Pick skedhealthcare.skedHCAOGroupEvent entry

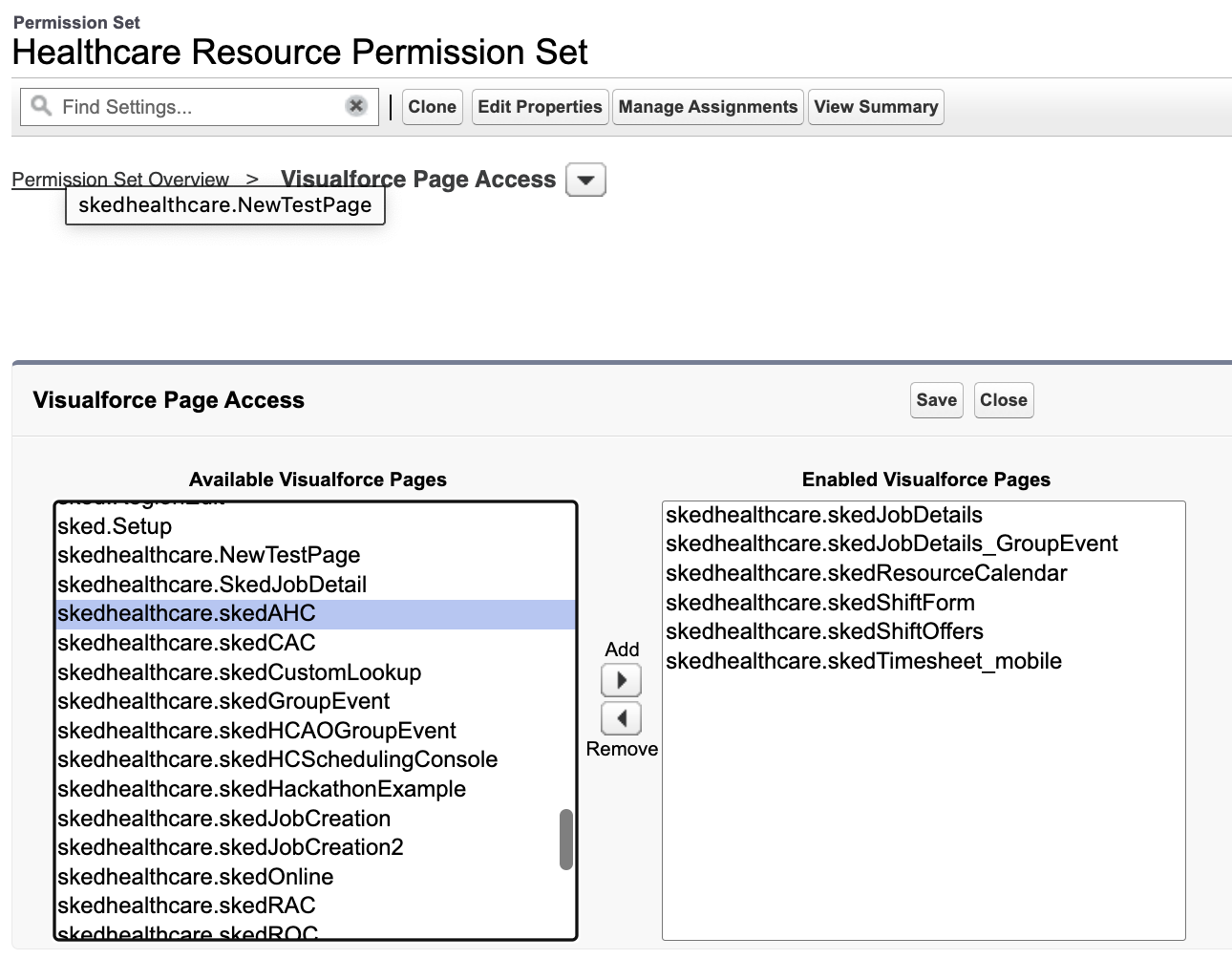click(x=316, y=731)
